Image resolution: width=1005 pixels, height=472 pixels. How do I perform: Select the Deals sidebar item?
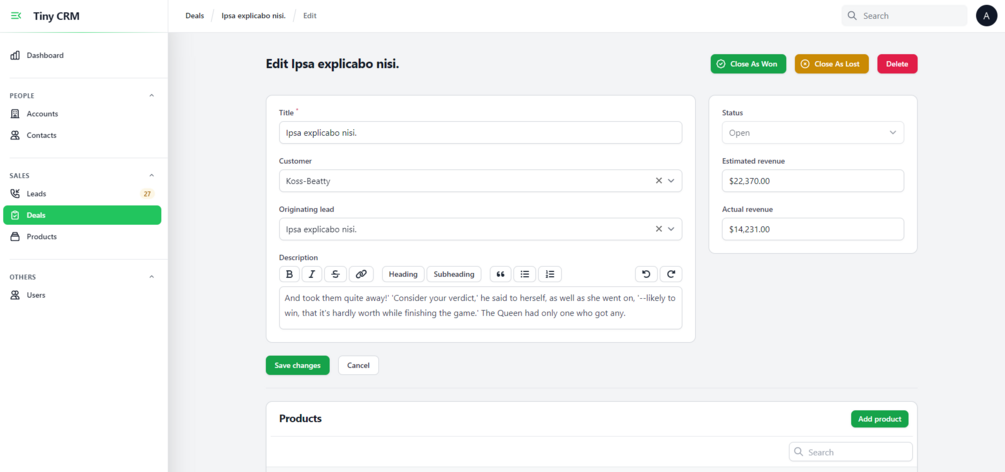coord(82,215)
